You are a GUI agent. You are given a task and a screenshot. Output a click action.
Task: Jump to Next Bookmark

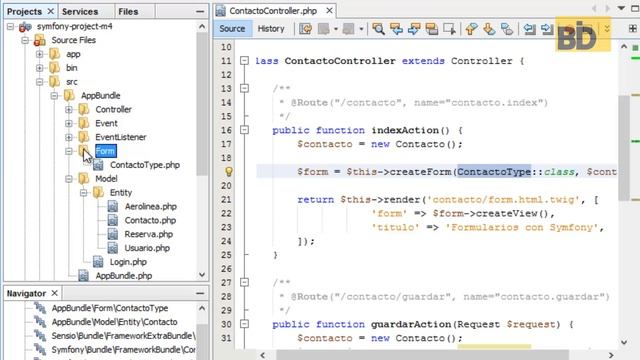pos(489,29)
